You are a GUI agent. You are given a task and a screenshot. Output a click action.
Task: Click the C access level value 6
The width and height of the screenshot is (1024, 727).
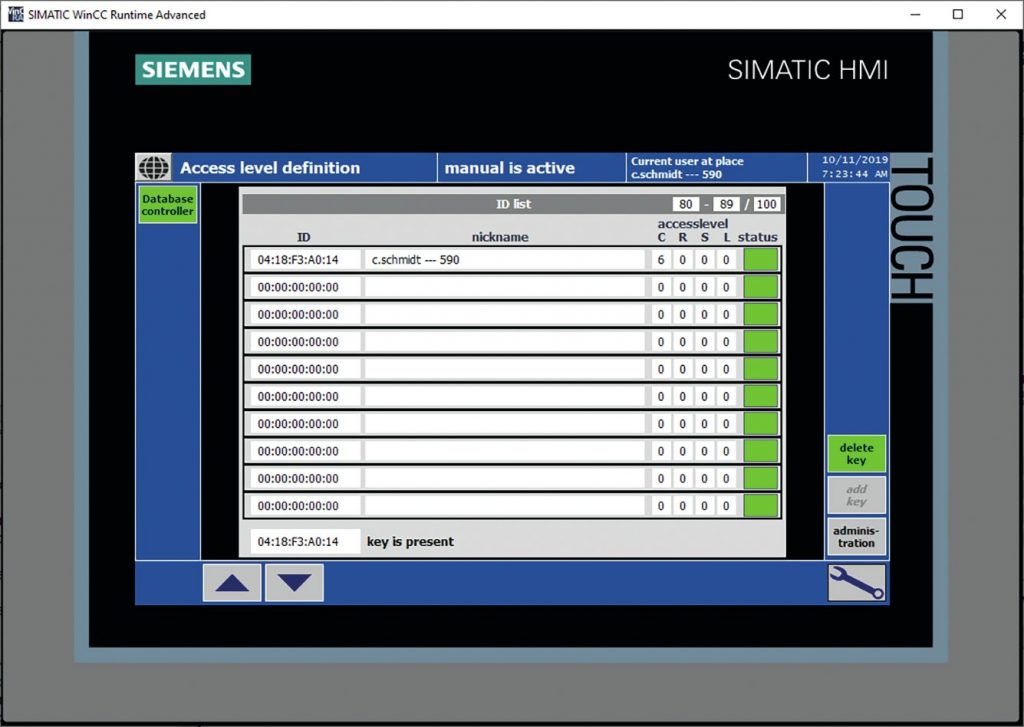tap(660, 260)
